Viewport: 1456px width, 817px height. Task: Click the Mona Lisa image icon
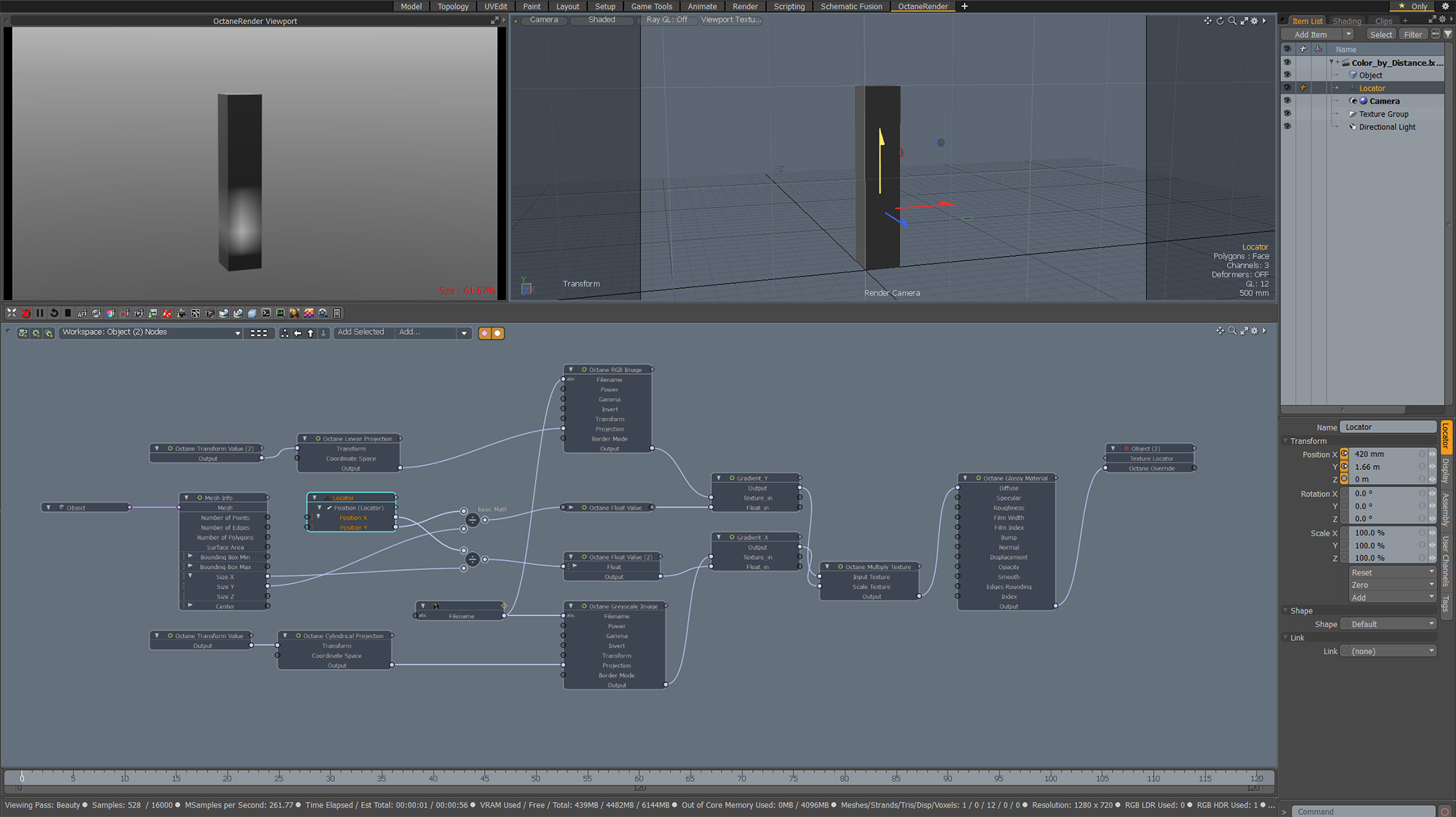(x=294, y=313)
